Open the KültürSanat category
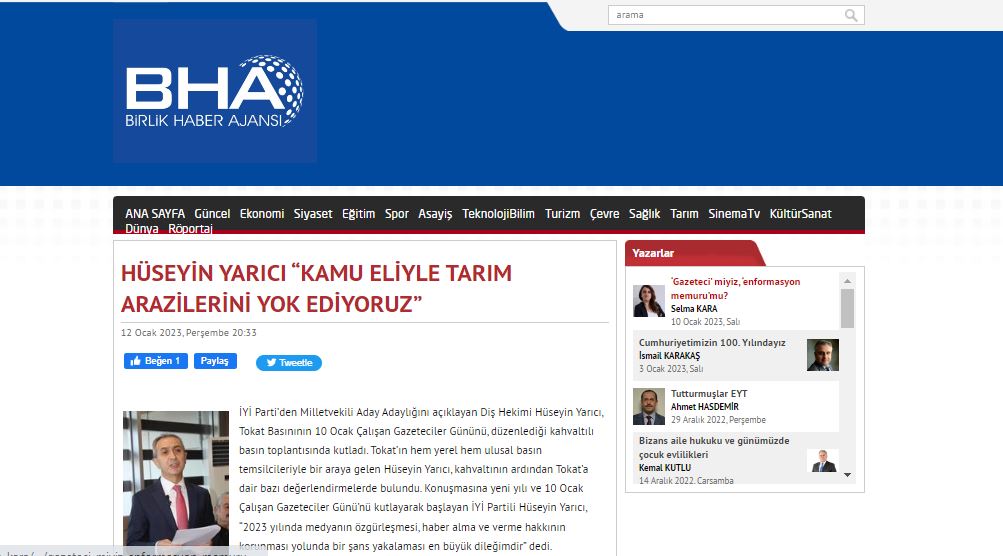Image resolution: width=1003 pixels, height=556 pixels. click(800, 214)
